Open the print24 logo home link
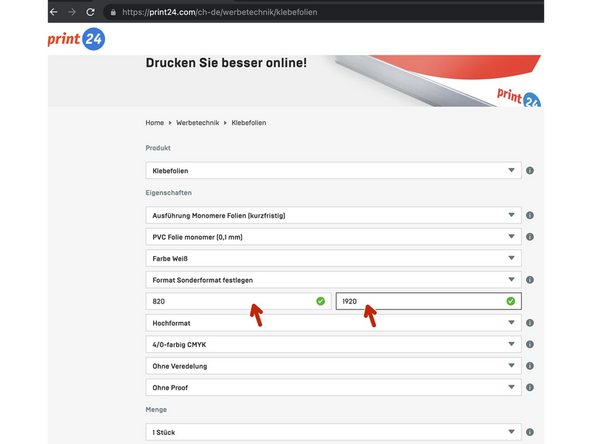The image size is (592, 444). pos(76,39)
